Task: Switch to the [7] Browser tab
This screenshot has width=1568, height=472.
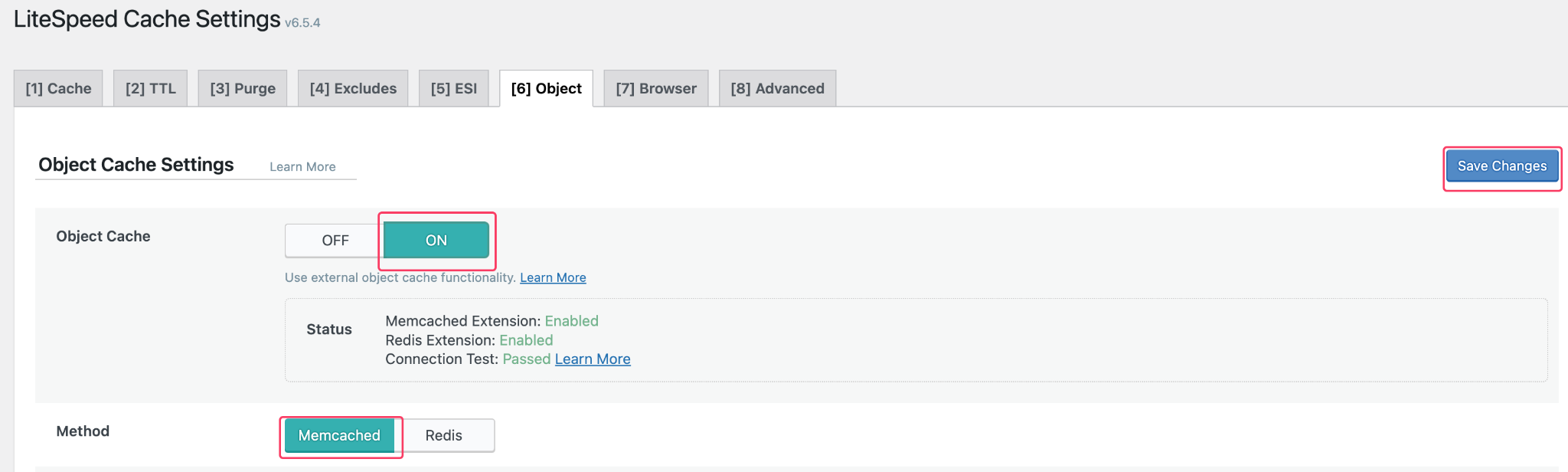Action: 656,89
